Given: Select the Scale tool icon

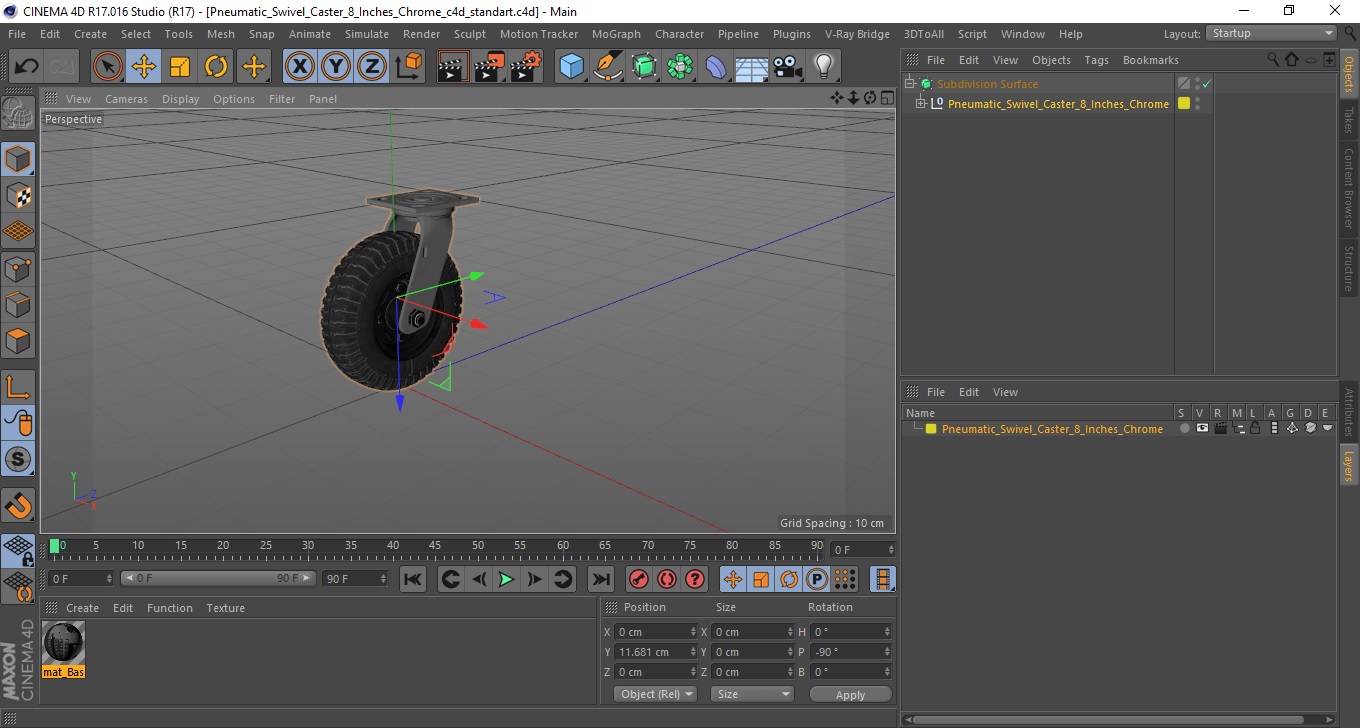Looking at the screenshot, I should point(180,67).
